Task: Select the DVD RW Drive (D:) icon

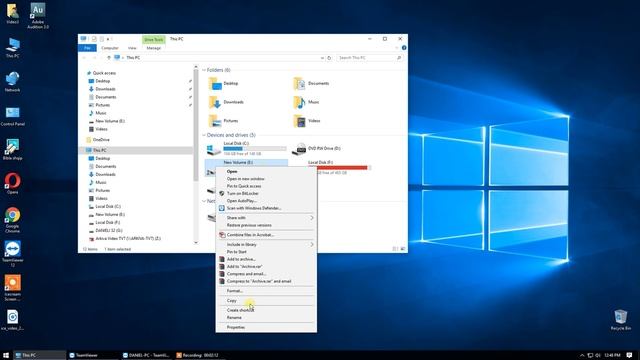Action: click(x=299, y=149)
